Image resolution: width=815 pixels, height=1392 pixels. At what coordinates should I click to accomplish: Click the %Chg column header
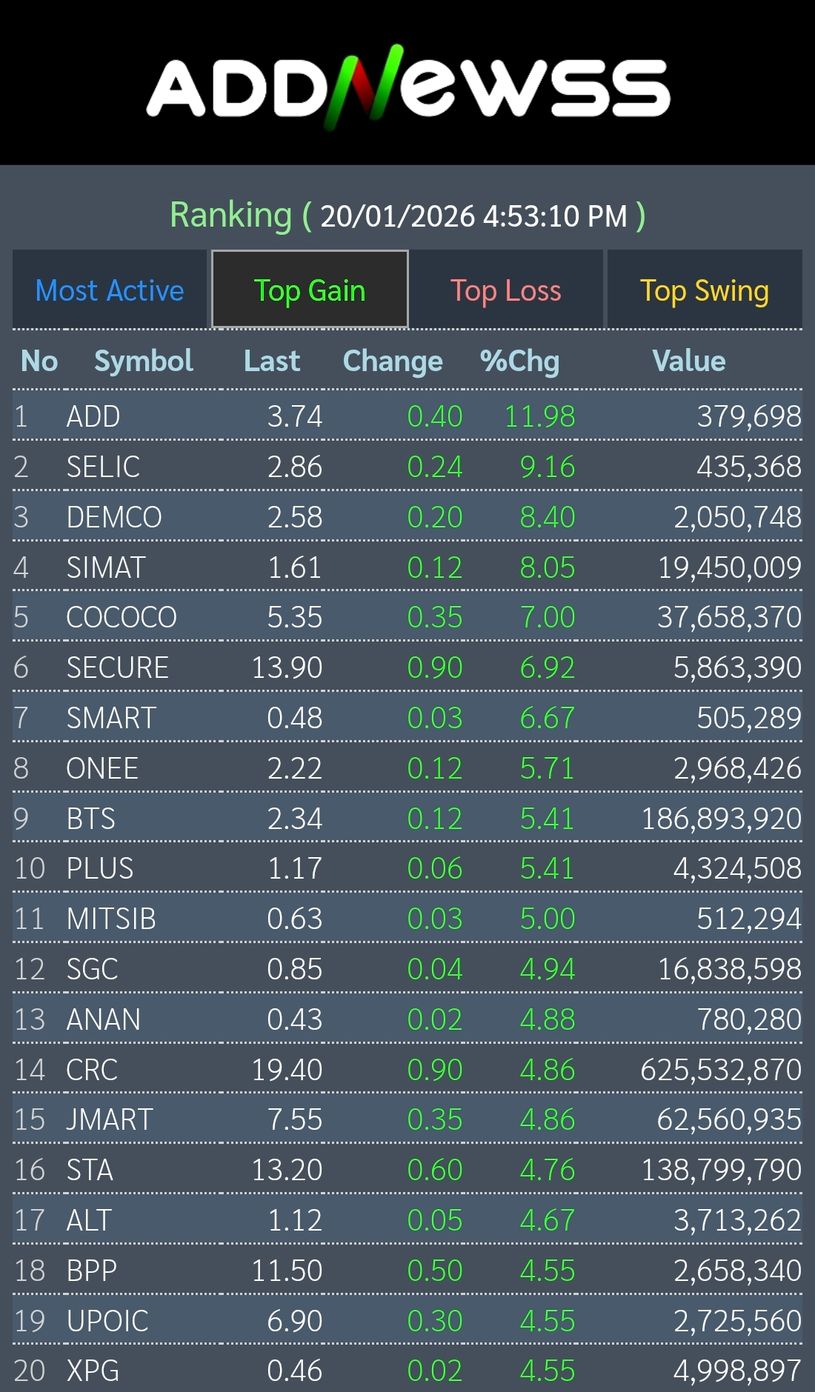(520, 361)
